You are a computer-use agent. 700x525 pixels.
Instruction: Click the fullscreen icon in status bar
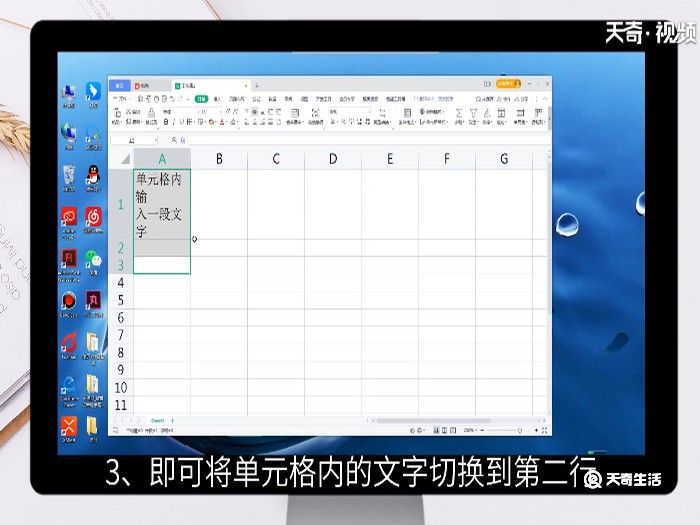pyautogui.click(x=544, y=430)
